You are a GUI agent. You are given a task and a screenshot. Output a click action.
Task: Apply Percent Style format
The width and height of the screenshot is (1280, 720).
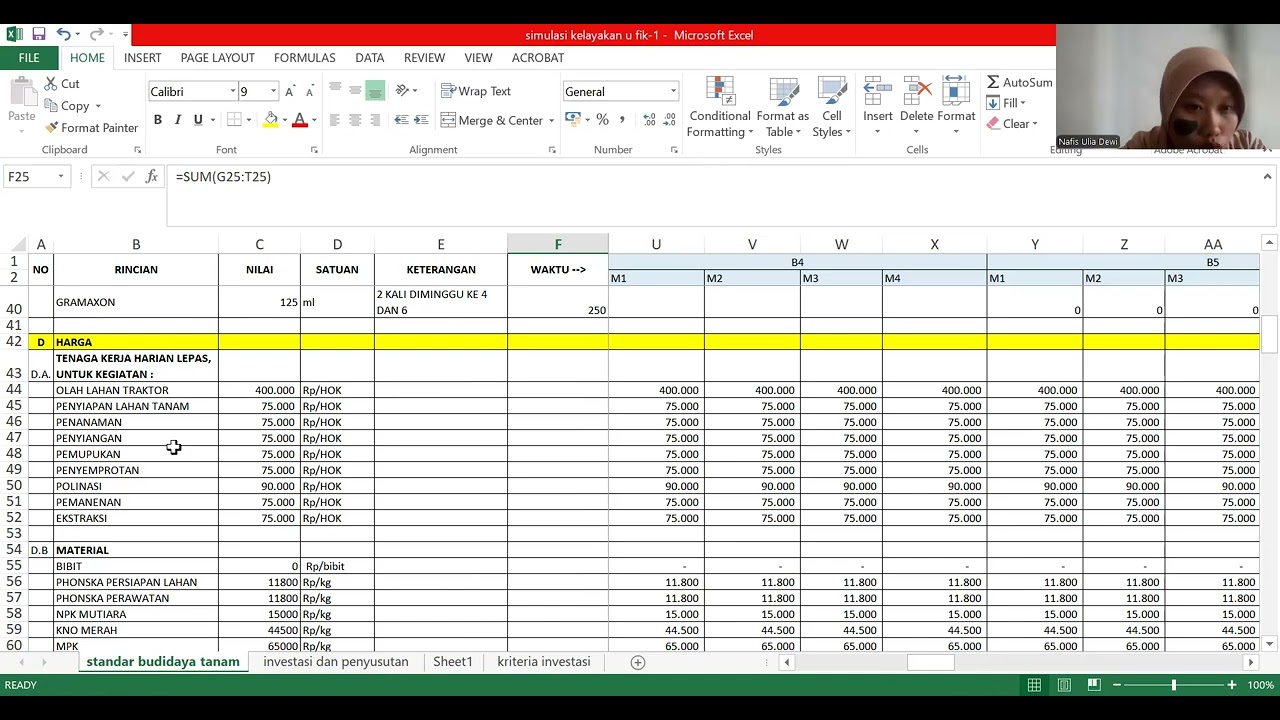pyautogui.click(x=602, y=120)
